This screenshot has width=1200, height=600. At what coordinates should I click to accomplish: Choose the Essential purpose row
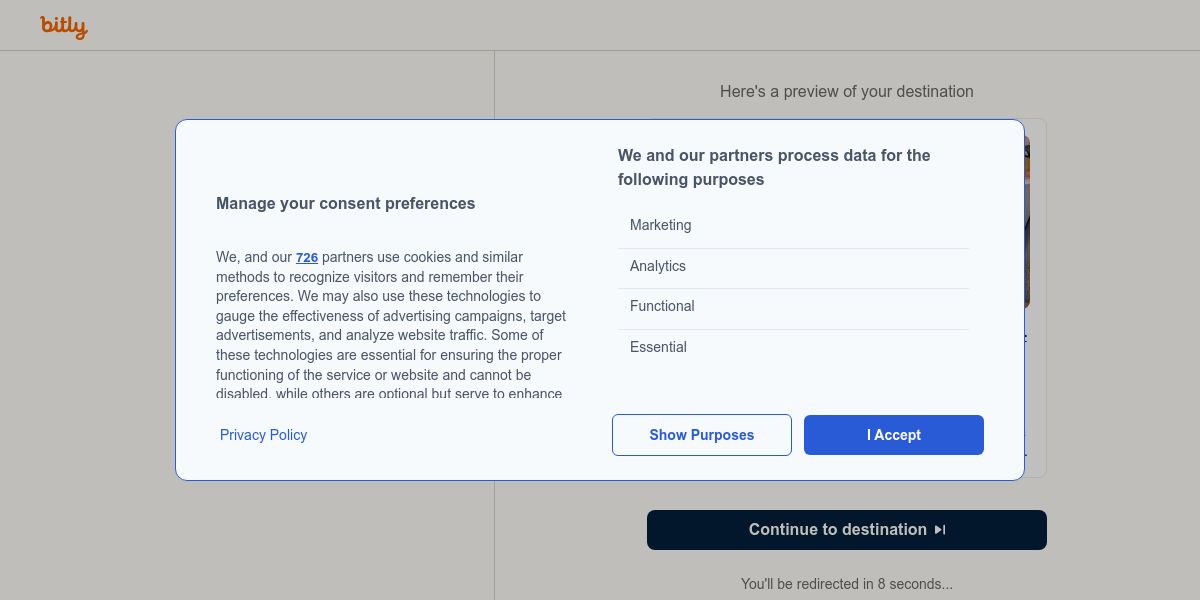793,348
